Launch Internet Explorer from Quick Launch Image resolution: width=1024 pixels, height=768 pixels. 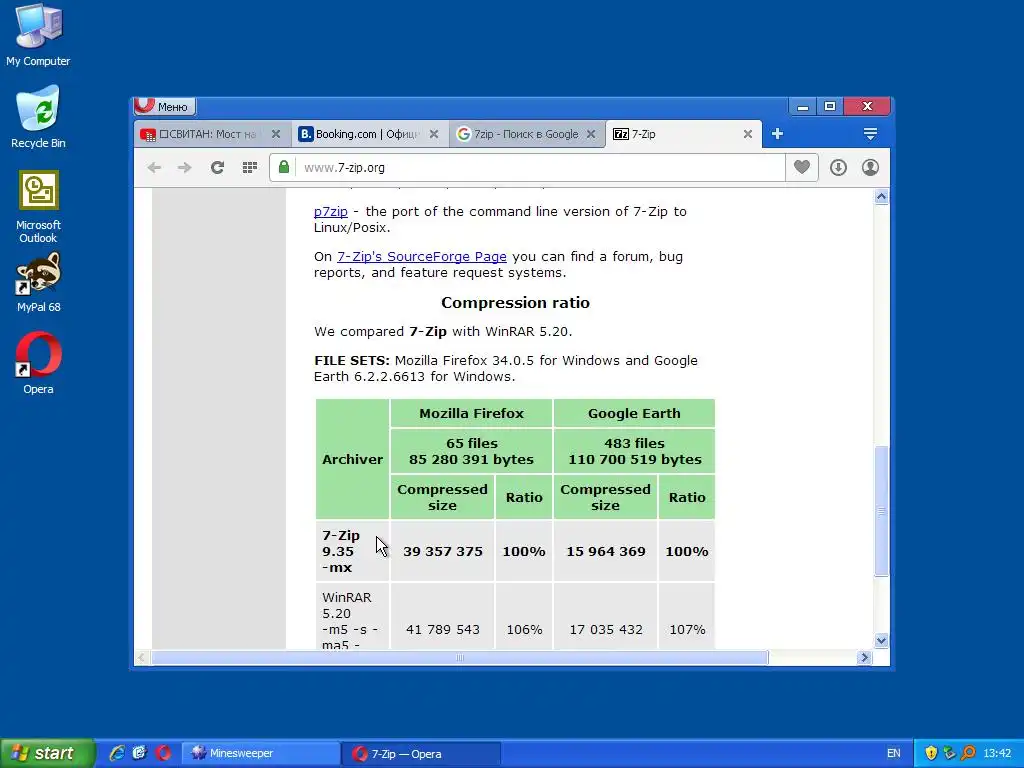pos(117,753)
